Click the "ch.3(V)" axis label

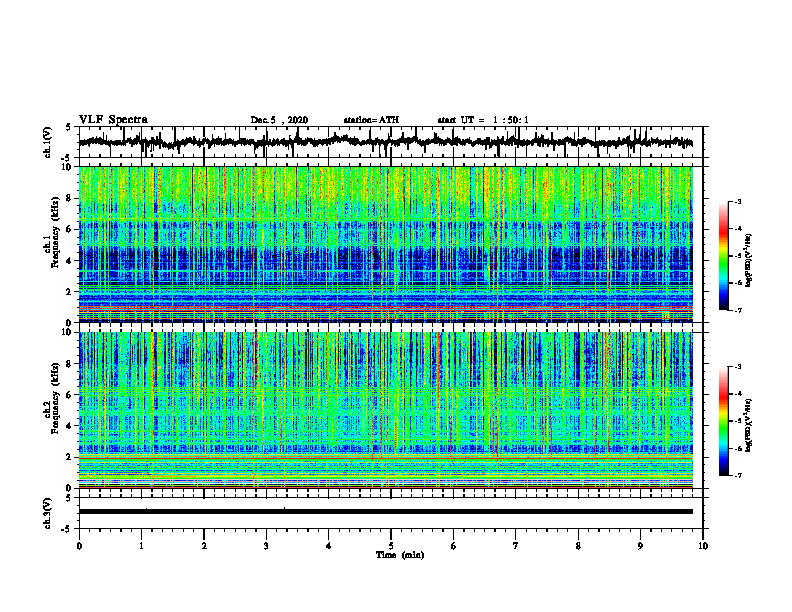(x=48, y=513)
